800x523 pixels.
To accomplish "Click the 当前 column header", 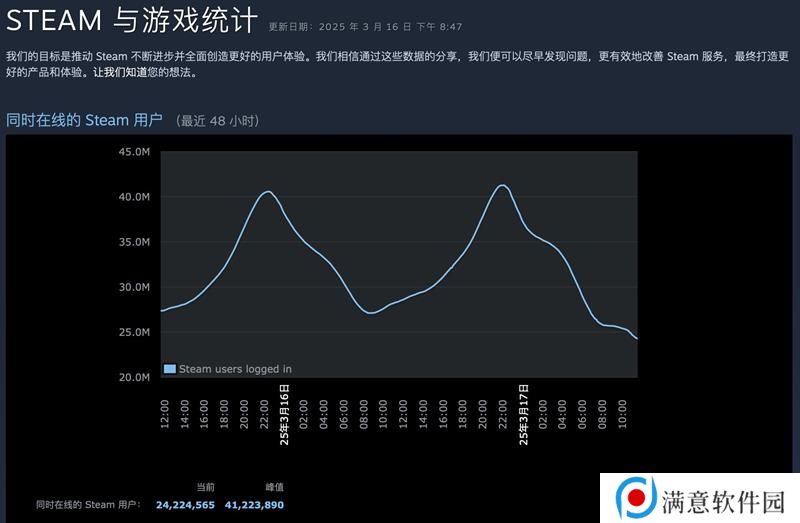I will pyautogui.click(x=206, y=487).
